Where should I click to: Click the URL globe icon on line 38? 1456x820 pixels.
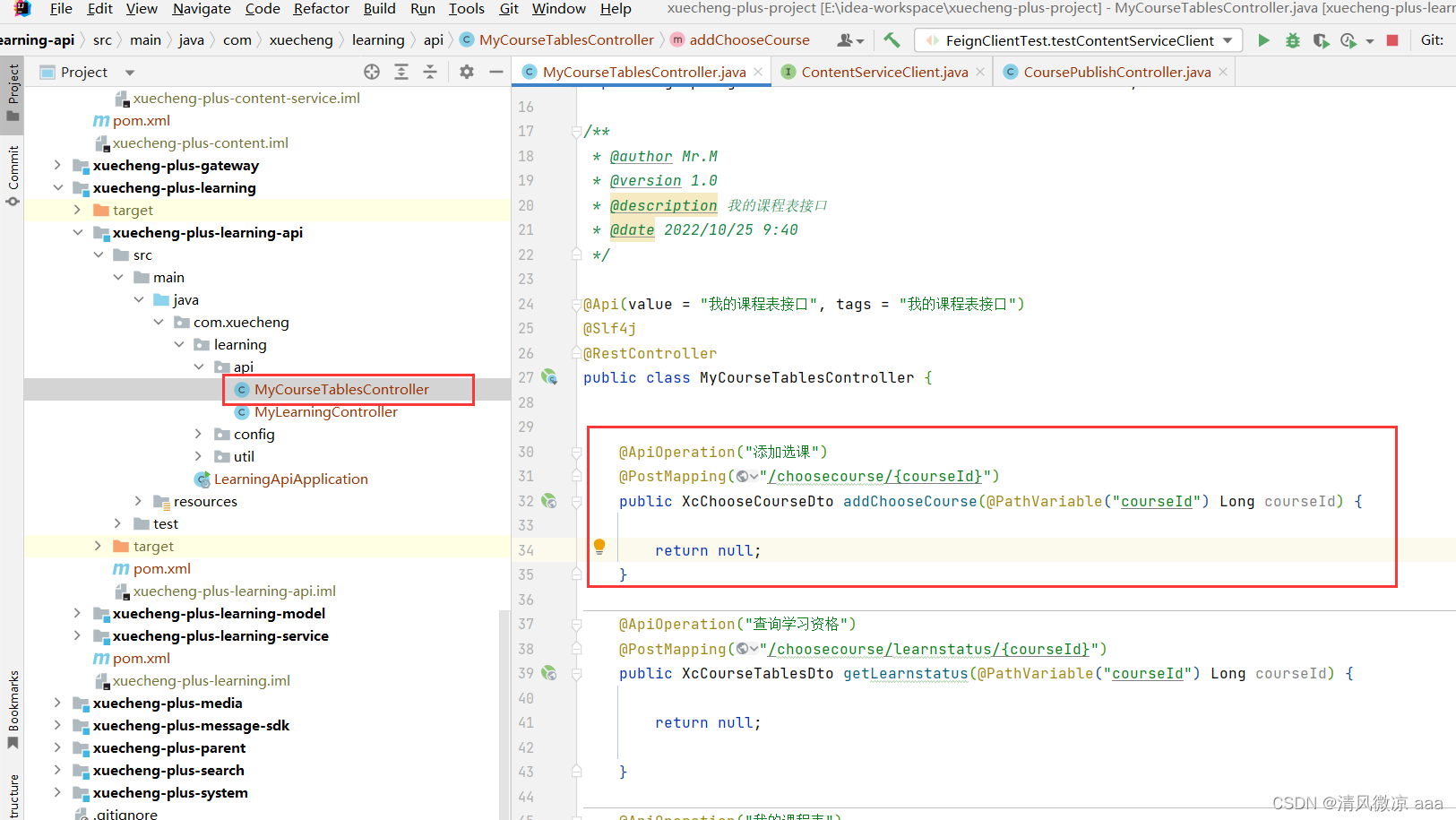click(746, 649)
